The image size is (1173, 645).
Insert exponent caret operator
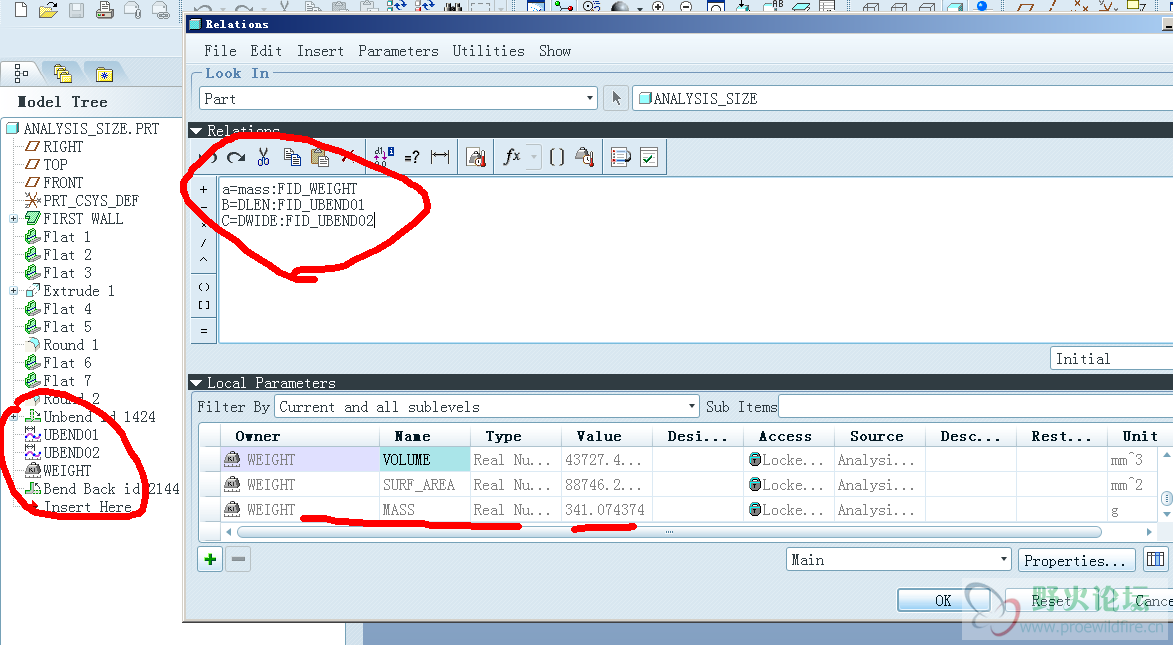pos(203,260)
